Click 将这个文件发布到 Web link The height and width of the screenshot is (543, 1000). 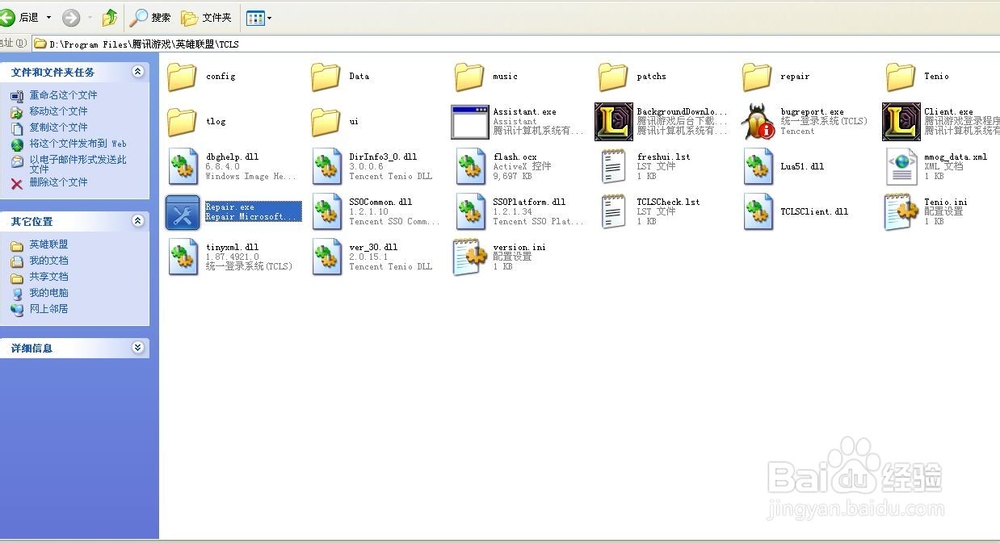[78, 144]
